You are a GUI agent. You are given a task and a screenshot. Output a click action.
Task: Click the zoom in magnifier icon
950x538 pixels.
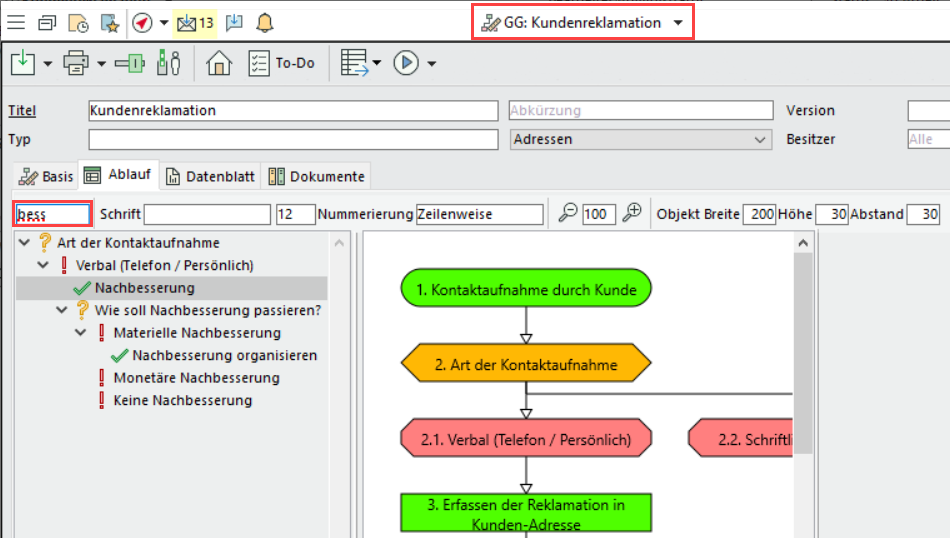[x=632, y=213]
